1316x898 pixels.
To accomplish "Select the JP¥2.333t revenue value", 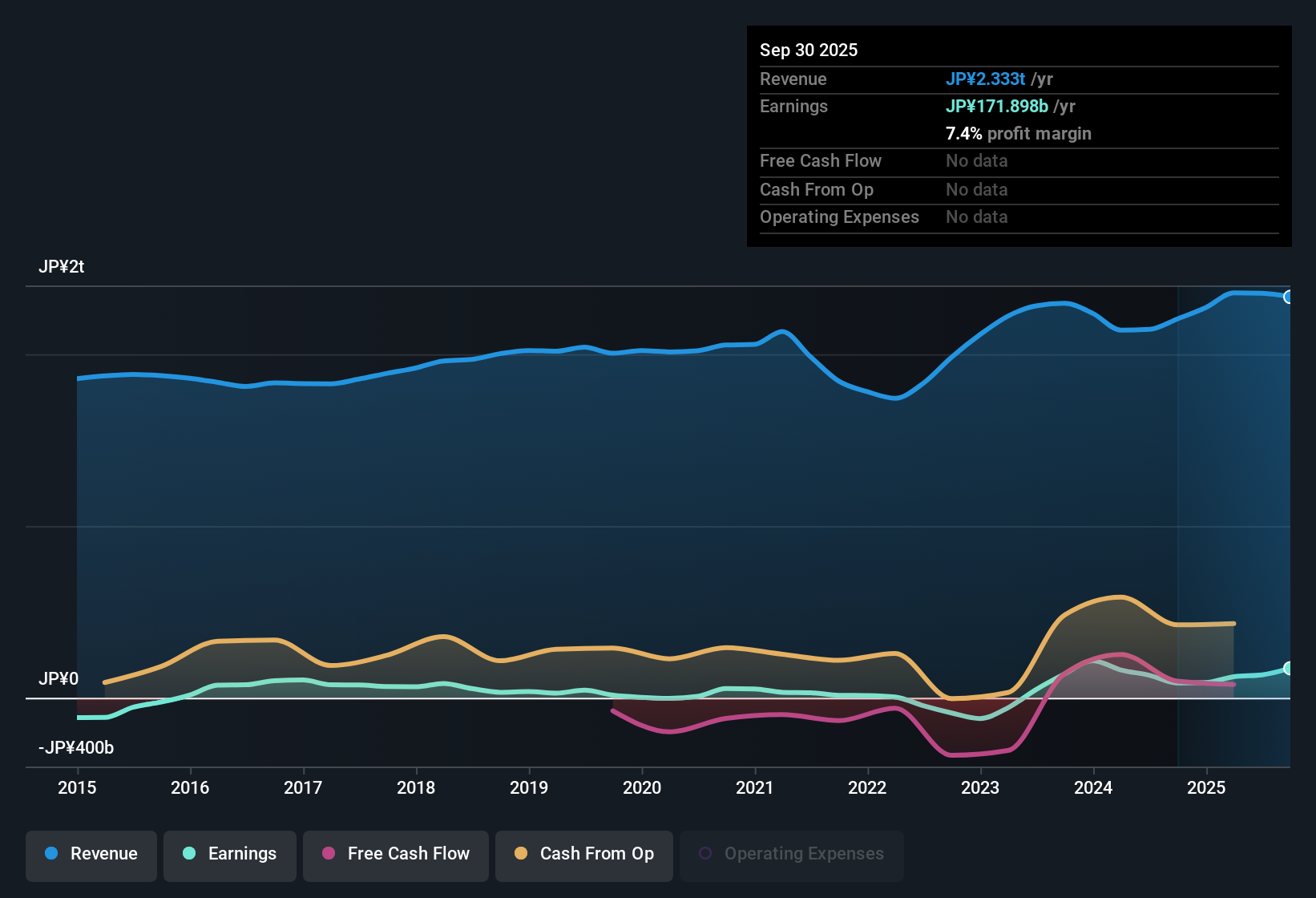I will coord(986,79).
